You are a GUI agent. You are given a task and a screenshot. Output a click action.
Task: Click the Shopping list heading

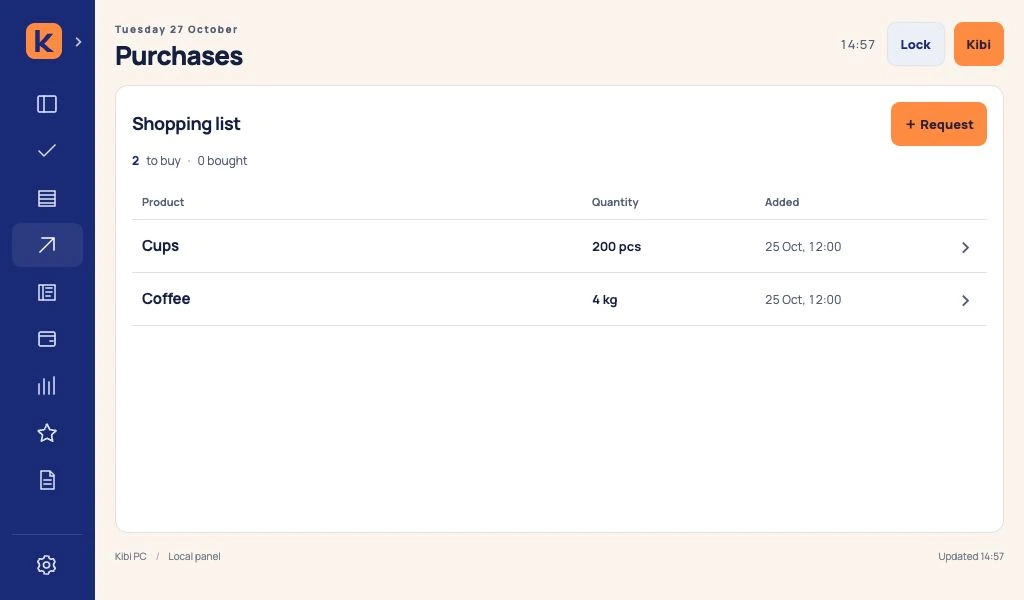point(186,124)
